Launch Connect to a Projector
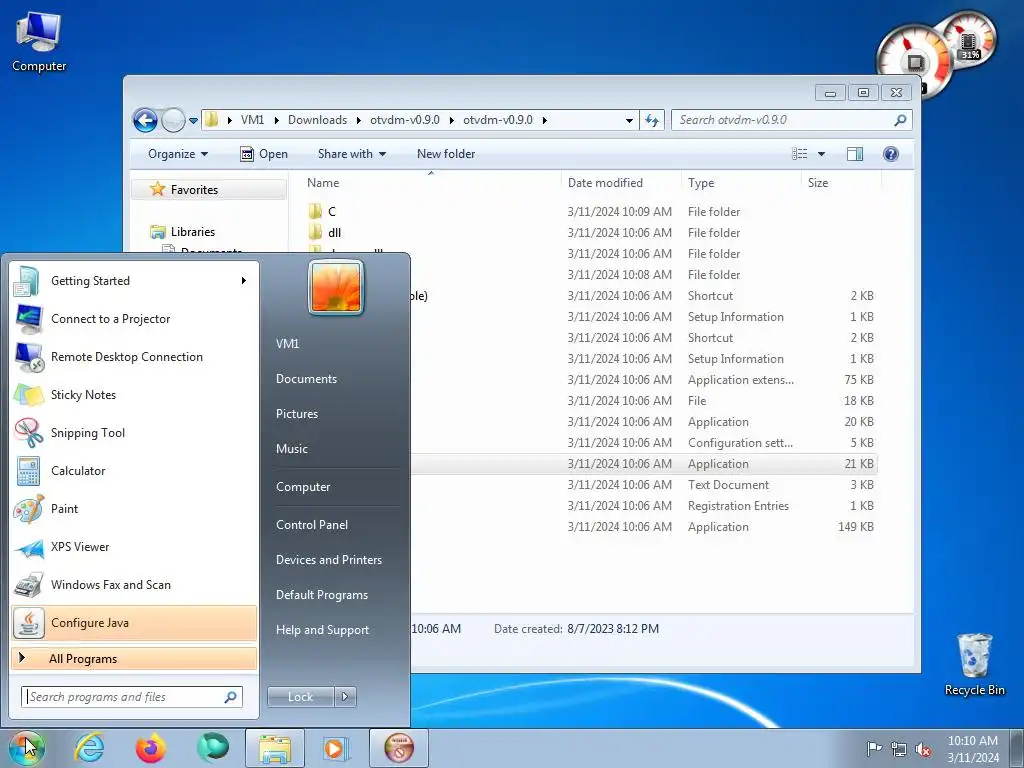 point(134,319)
